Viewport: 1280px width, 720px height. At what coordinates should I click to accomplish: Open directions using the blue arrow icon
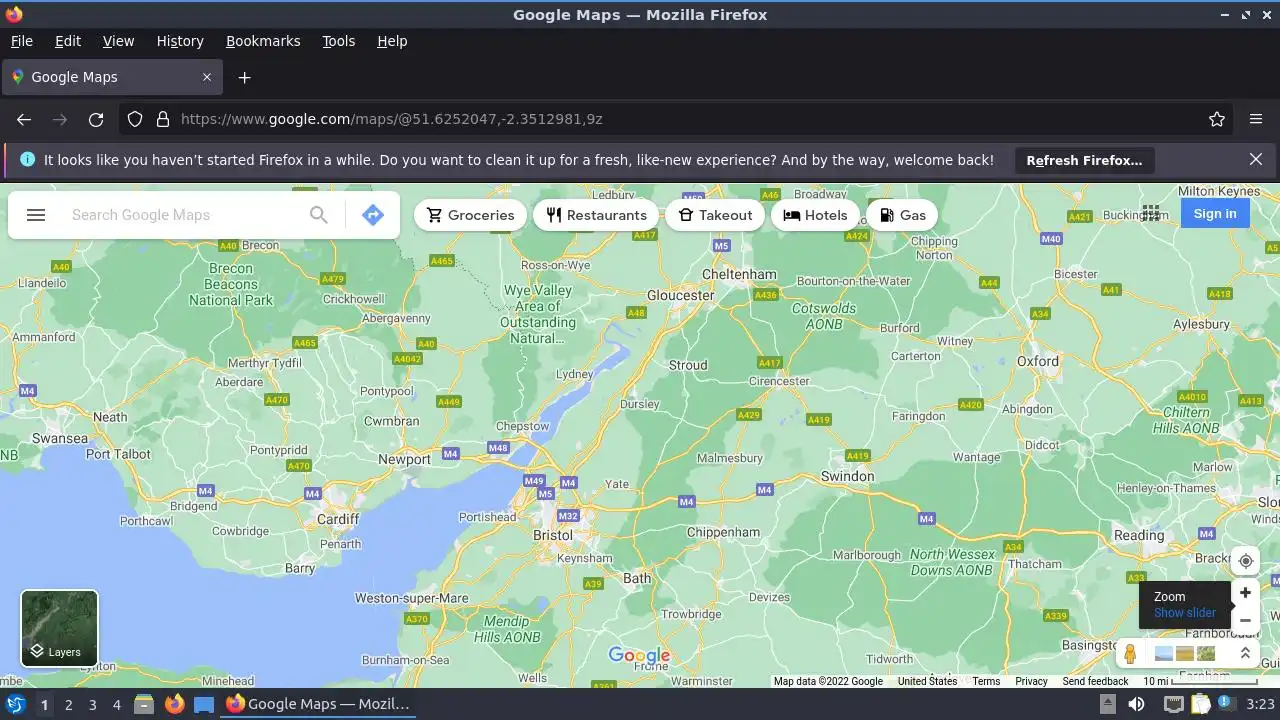[x=373, y=215]
